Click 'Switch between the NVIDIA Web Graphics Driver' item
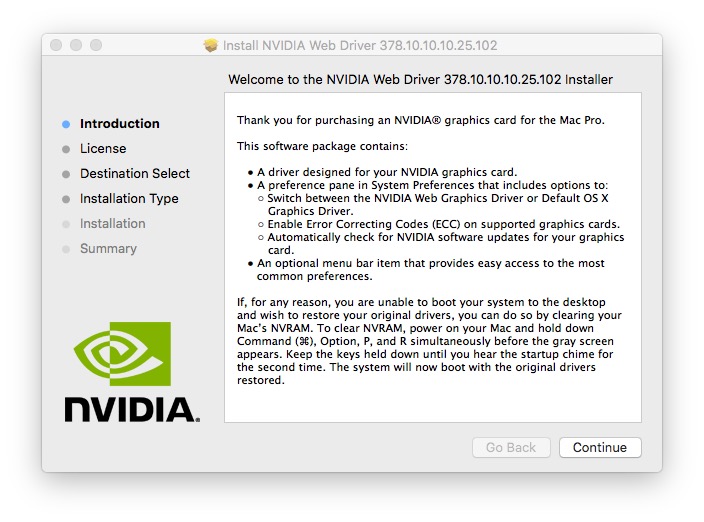The image size is (704, 522). point(438,205)
